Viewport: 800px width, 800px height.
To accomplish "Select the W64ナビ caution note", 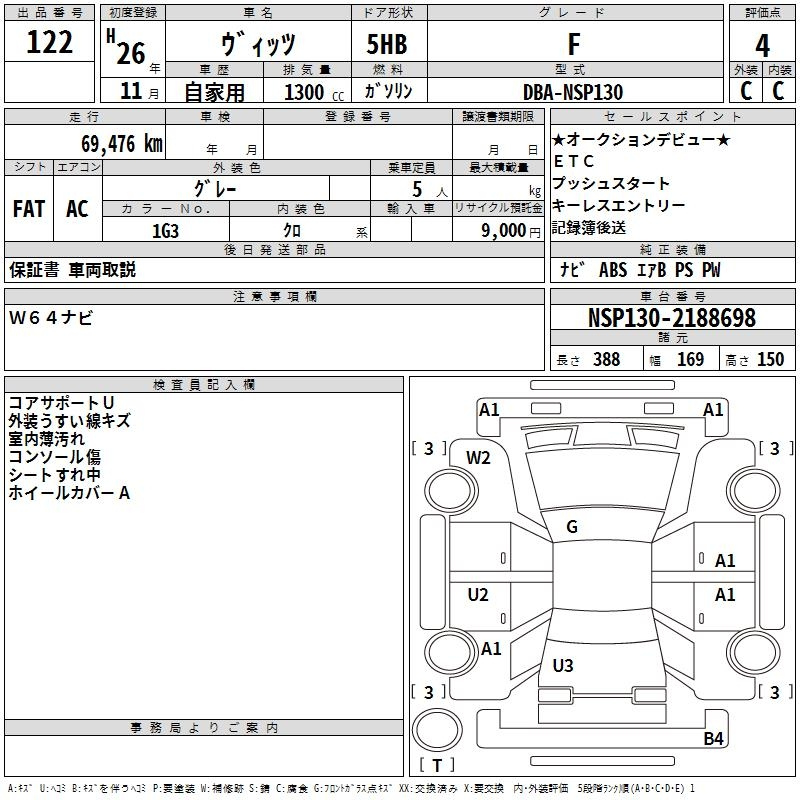I will pyautogui.click(x=51, y=317).
